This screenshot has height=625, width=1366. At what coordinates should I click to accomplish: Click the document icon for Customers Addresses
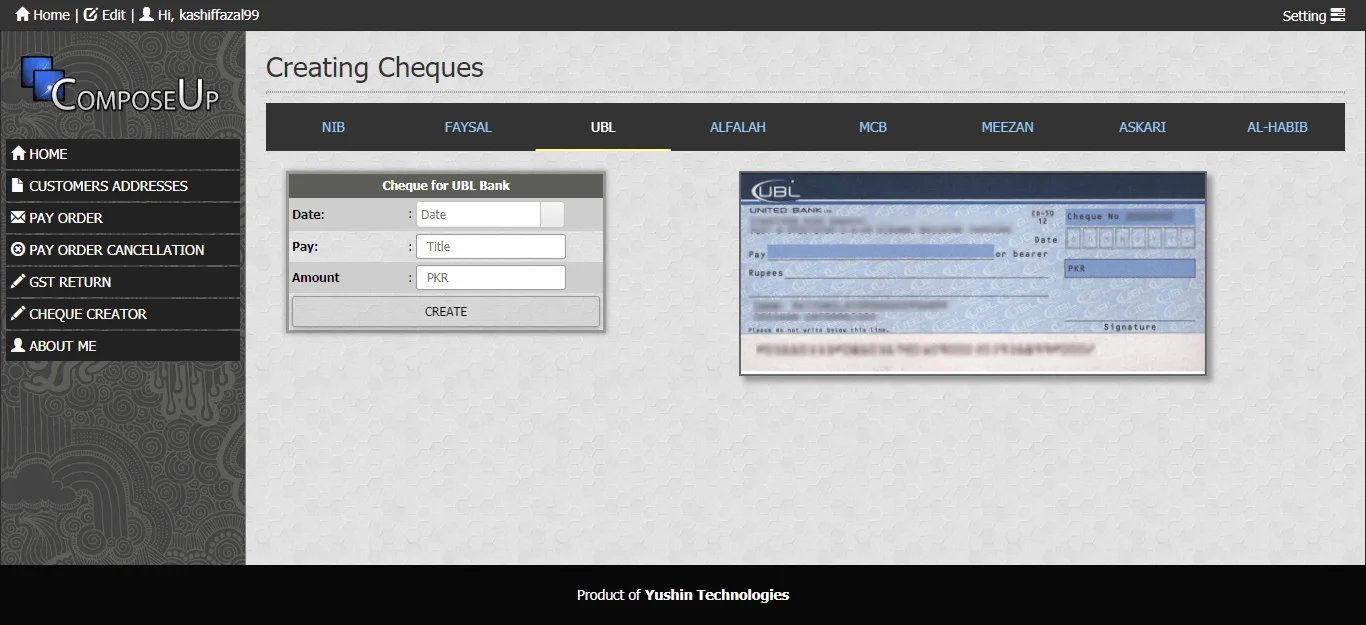point(18,186)
